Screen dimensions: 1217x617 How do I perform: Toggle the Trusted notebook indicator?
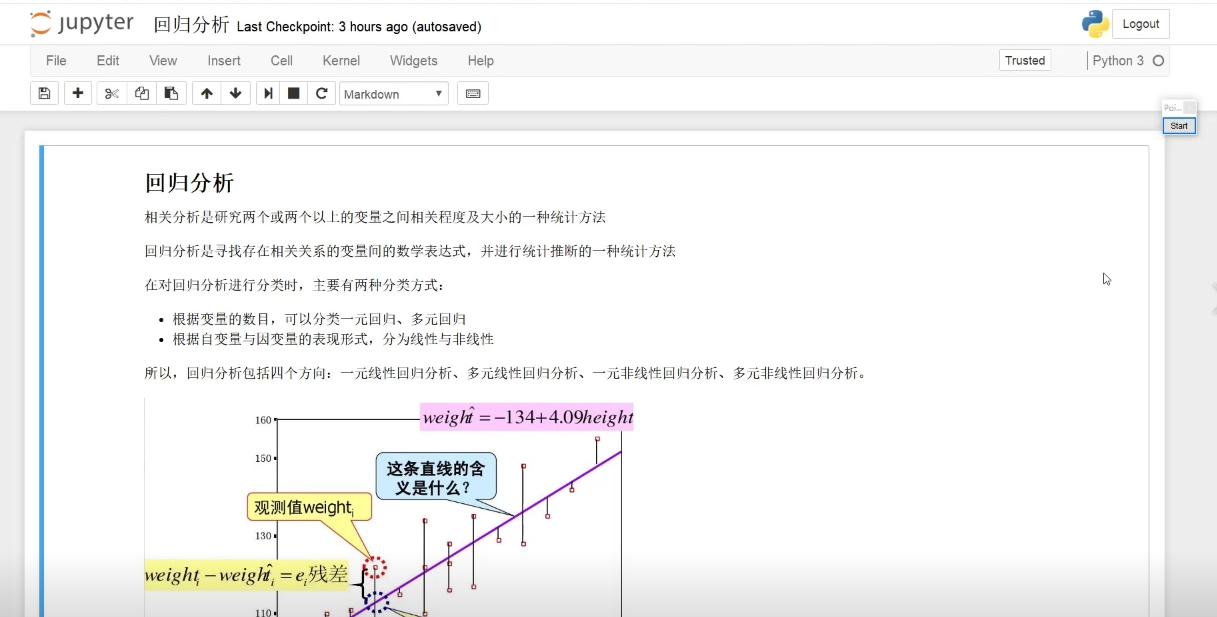(x=1024, y=60)
